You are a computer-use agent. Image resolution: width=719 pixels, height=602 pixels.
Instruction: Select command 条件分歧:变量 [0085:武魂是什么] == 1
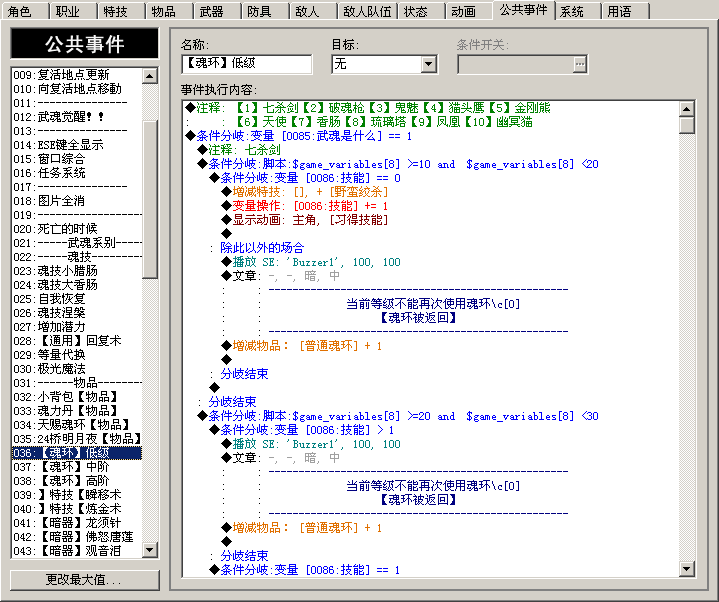coord(299,136)
